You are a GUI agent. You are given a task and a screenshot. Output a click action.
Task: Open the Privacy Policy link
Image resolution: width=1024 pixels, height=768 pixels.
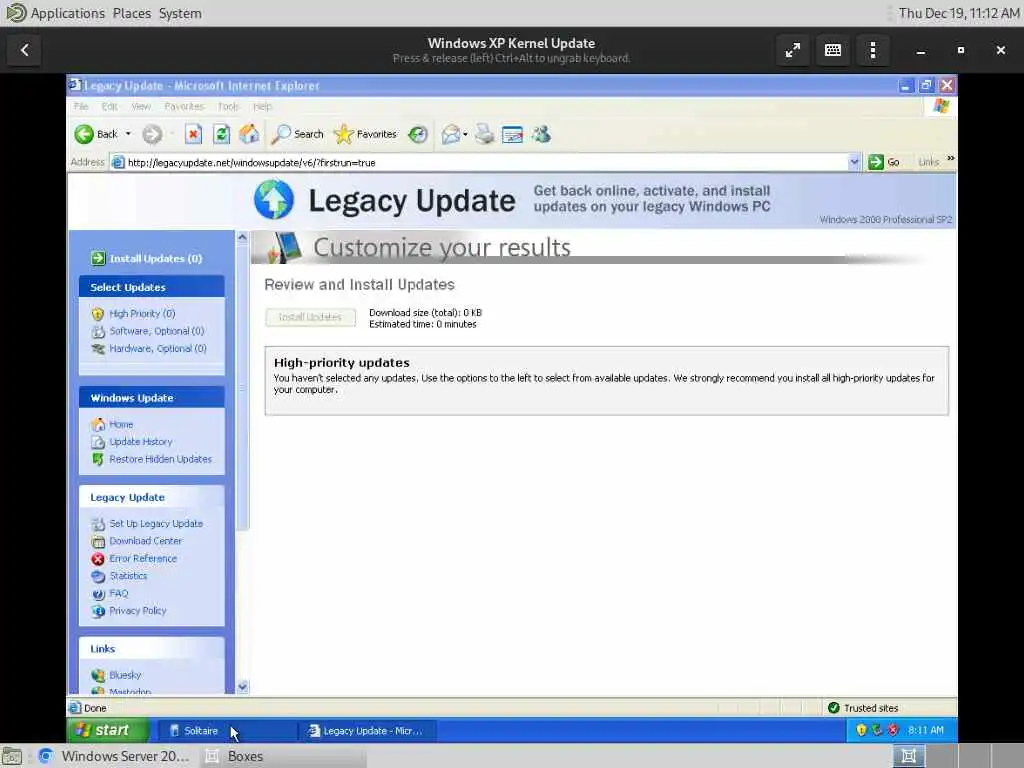click(x=138, y=611)
